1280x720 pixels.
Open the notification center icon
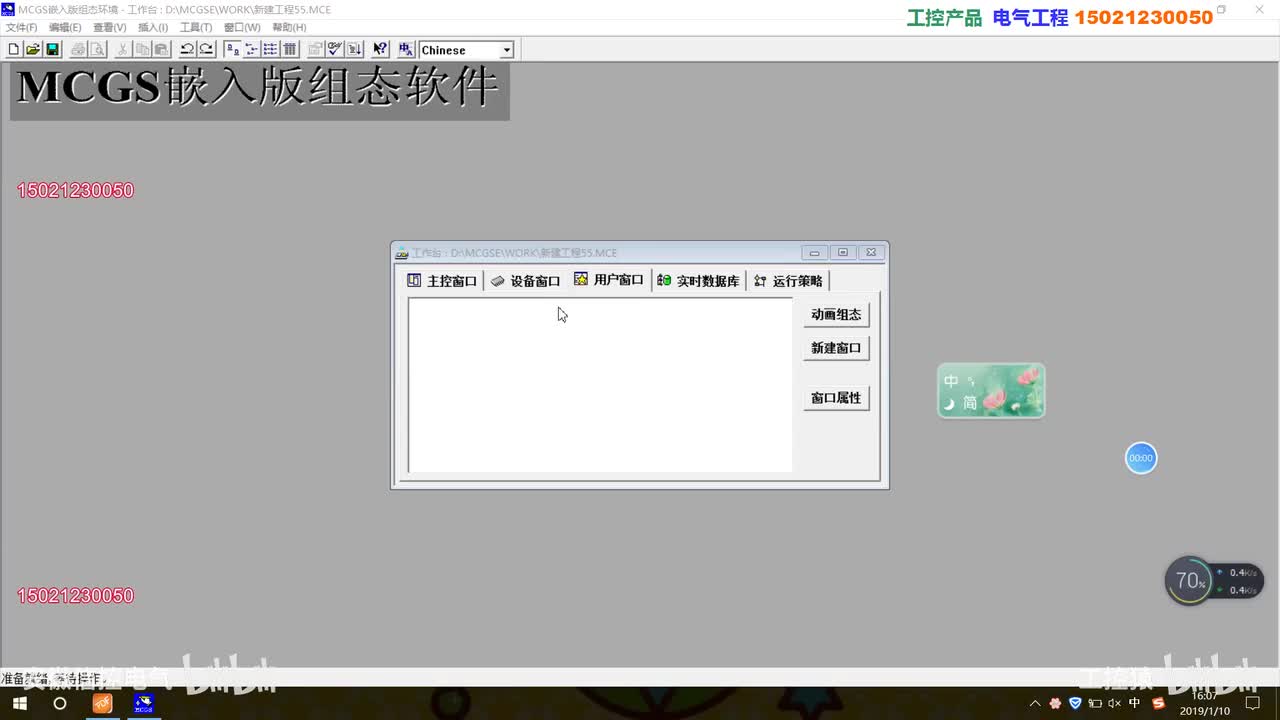[1253, 704]
